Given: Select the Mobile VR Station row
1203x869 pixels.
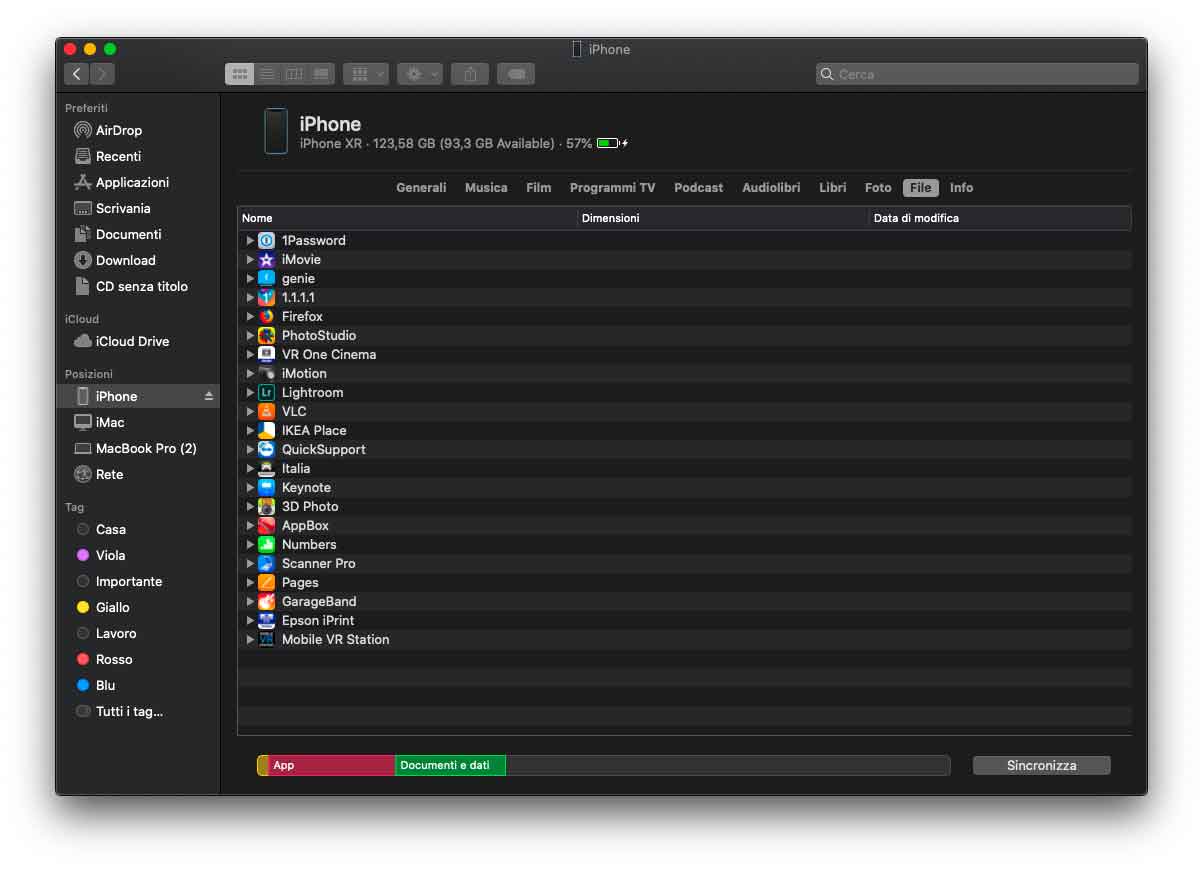Looking at the screenshot, I should pos(684,639).
